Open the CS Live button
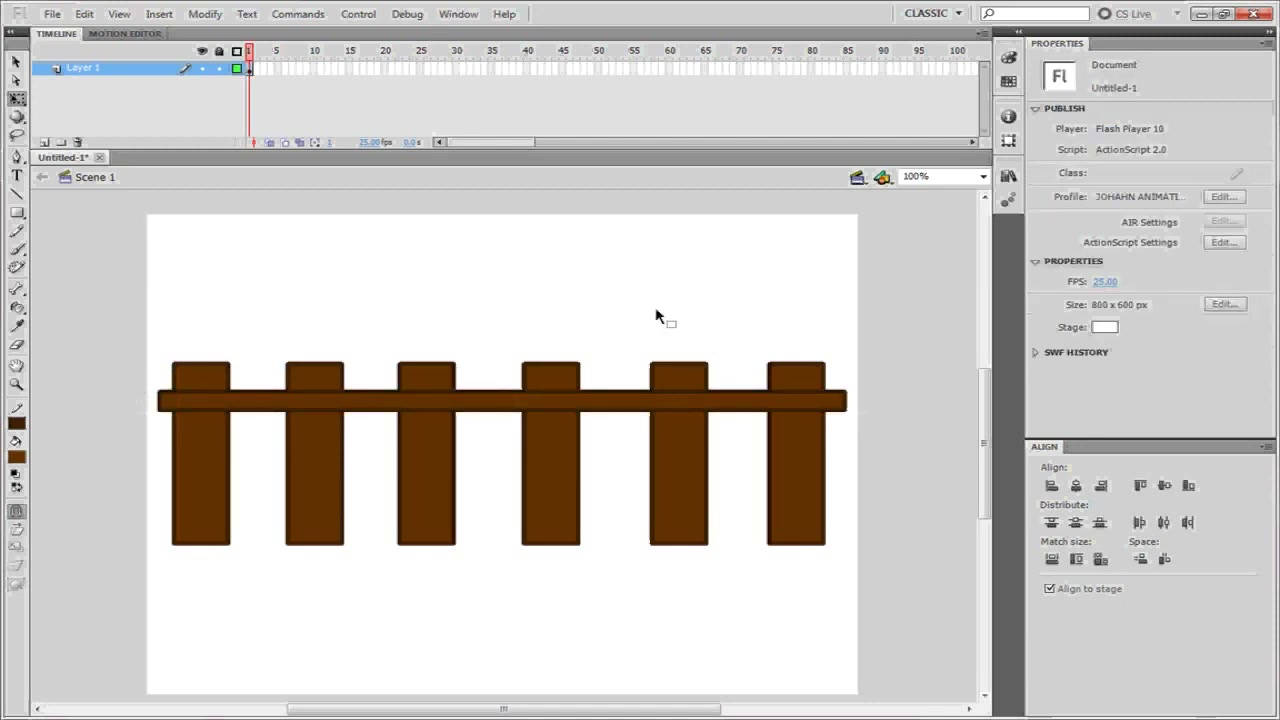Screen dimensions: 1280x720 coord(1125,14)
